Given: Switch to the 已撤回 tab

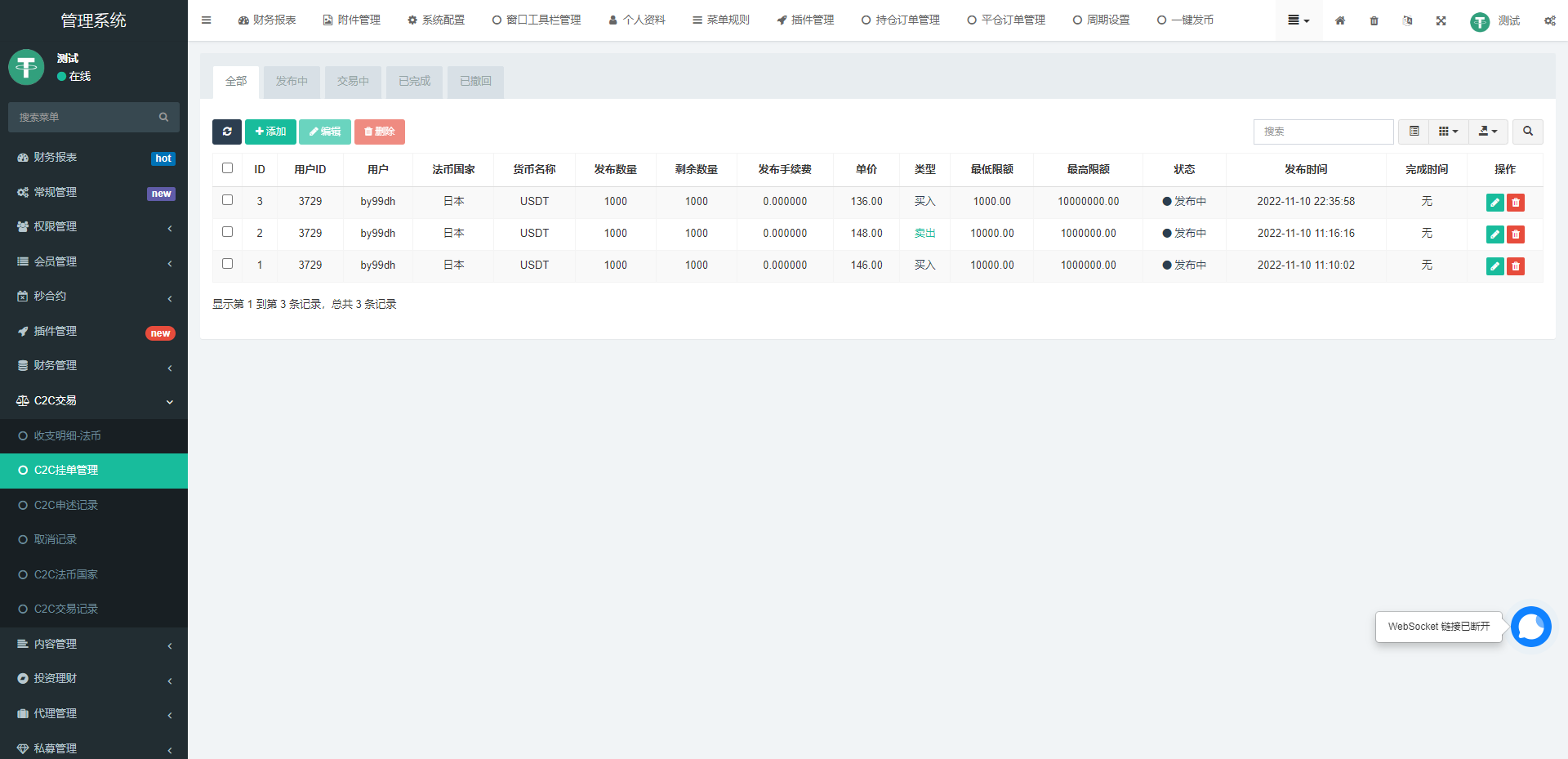Looking at the screenshot, I should [x=475, y=82].
